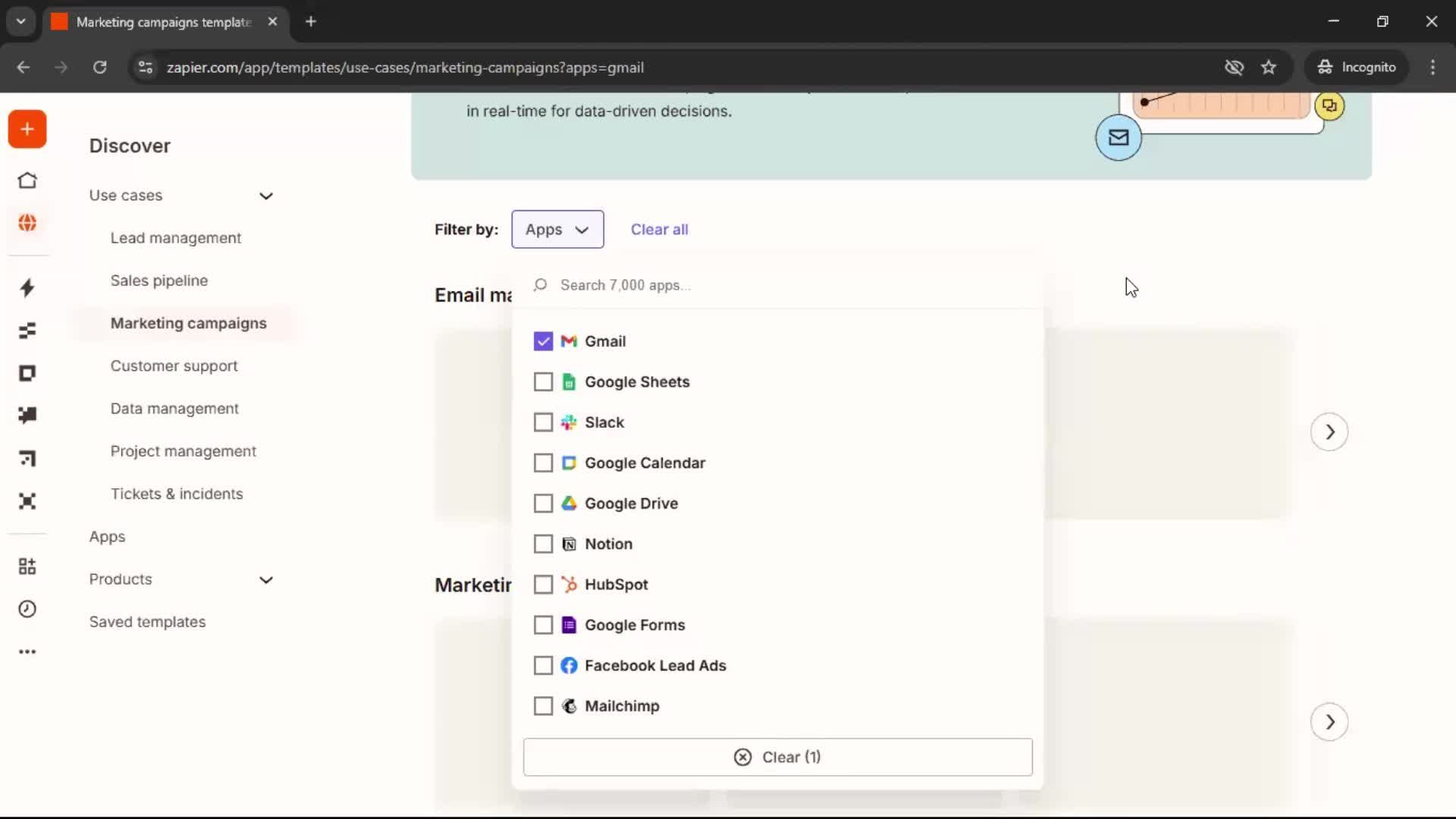
Task: Collapse the Apps filter dropdown
Action: click(557, 229)
